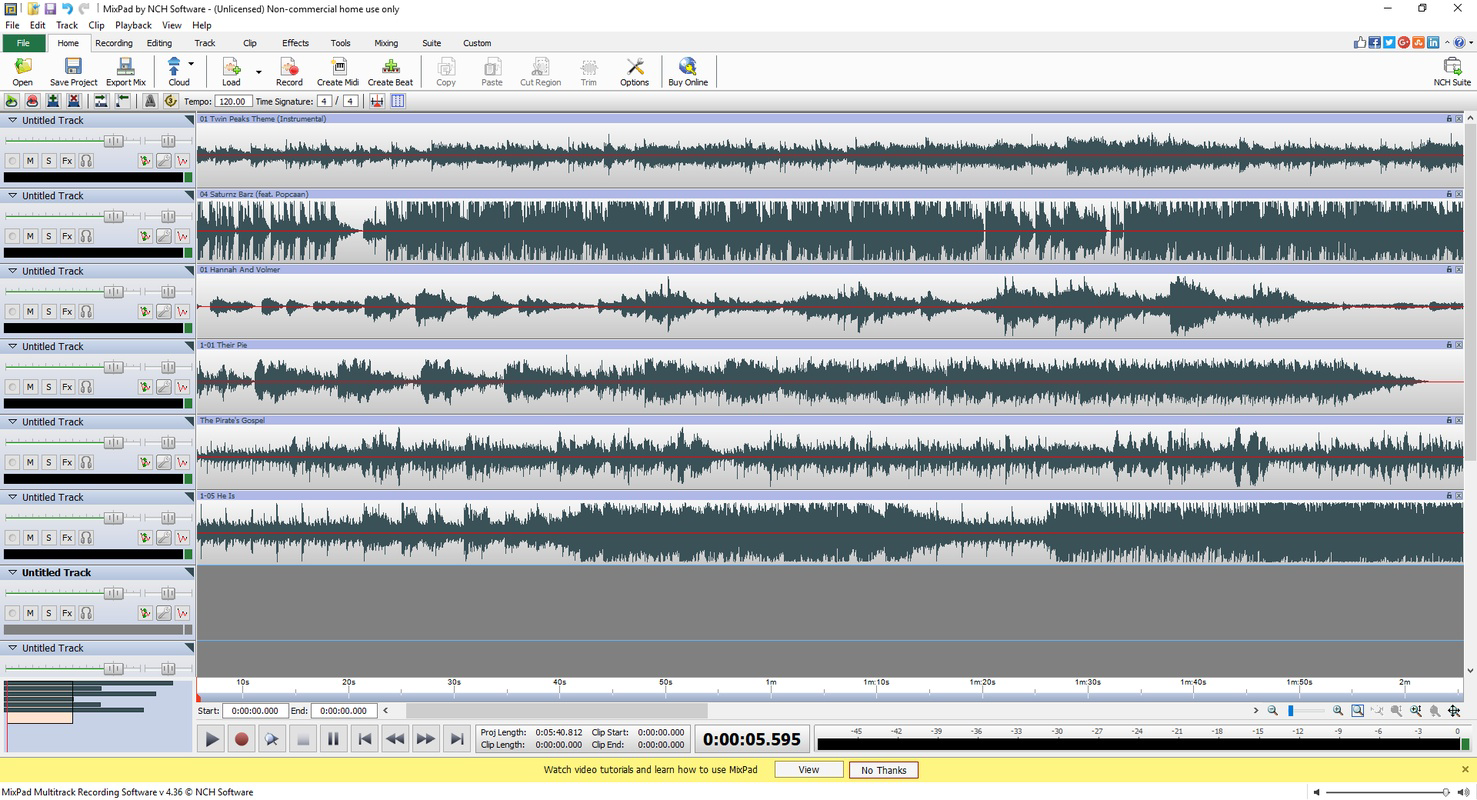Image resolution: width=1477 pixels, height=800 pixels.
Task: Click the zoom to fit project icon
Action: click(x=1357, y=711)
